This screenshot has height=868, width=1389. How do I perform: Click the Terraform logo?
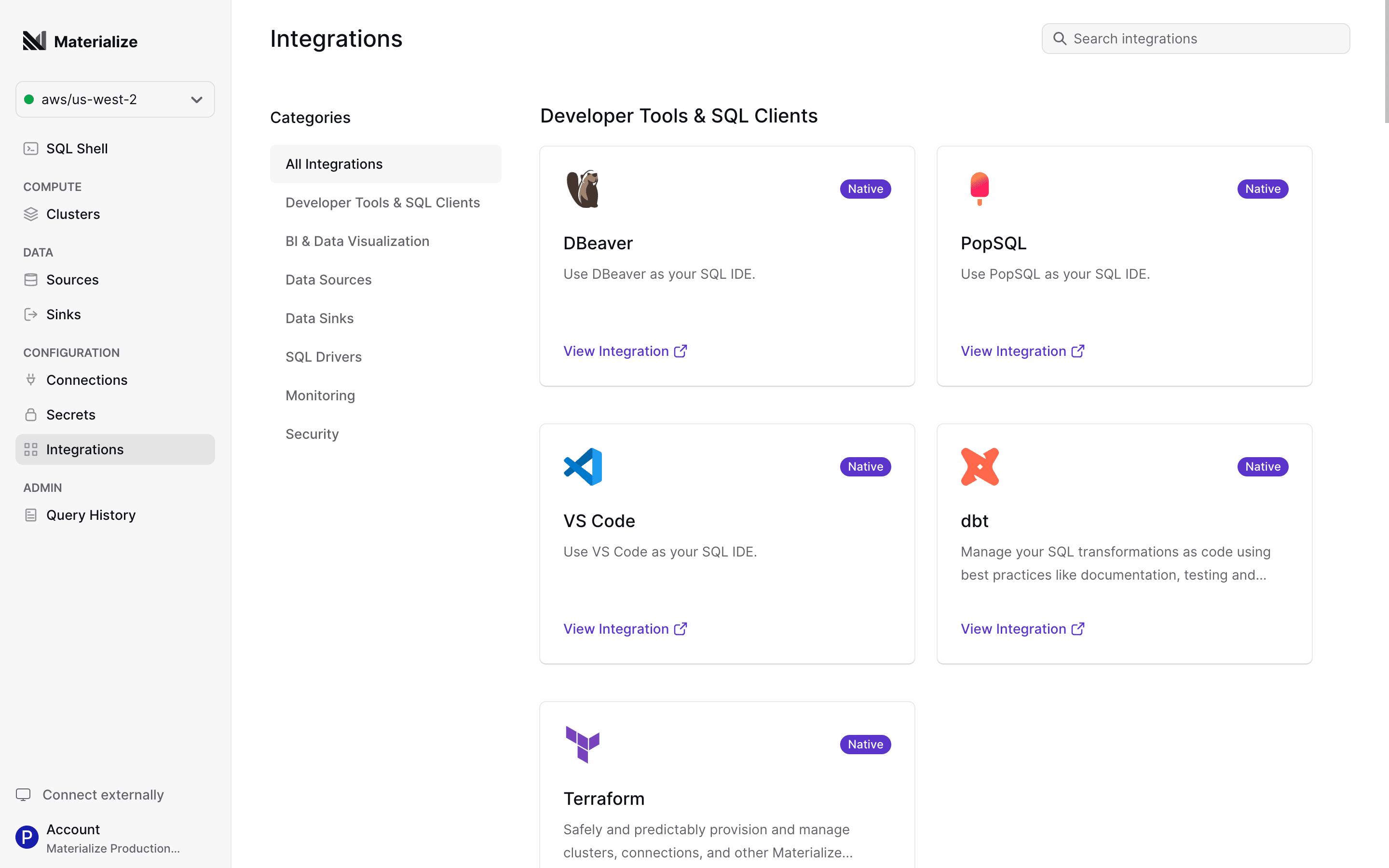coord(583,745)
